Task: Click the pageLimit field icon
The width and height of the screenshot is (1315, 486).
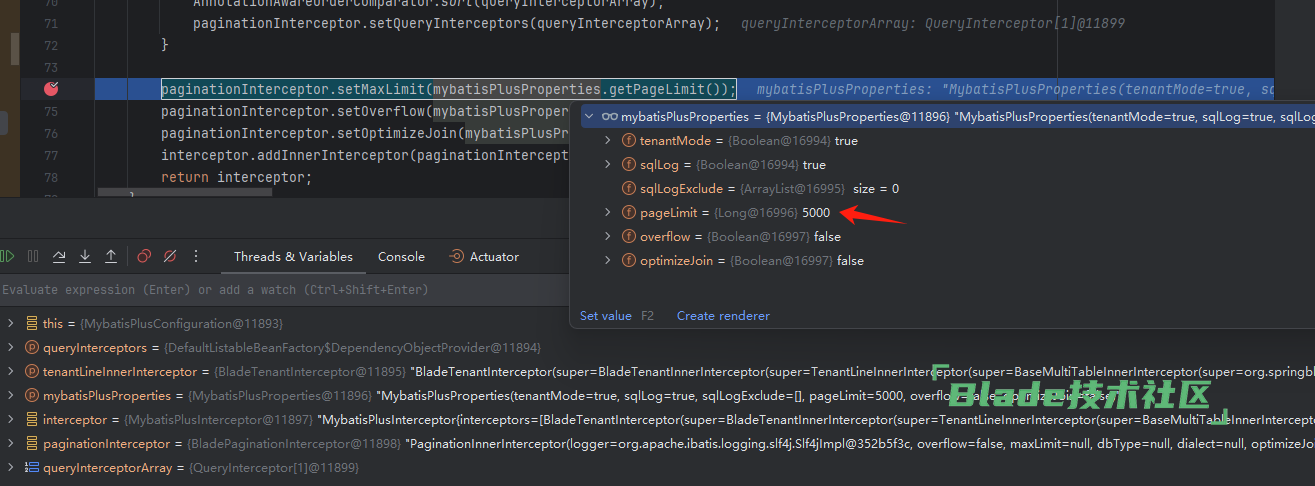Action: [629, 213]
